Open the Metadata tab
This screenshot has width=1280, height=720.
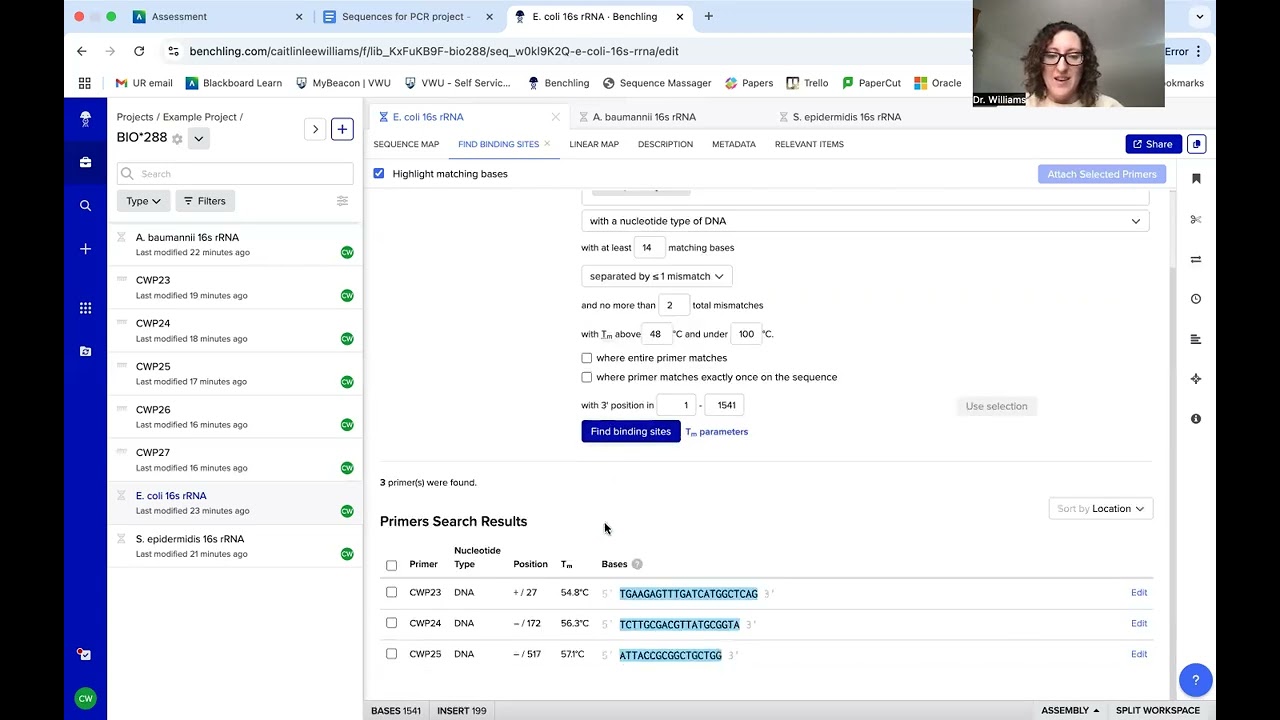(x=734, y=144)
